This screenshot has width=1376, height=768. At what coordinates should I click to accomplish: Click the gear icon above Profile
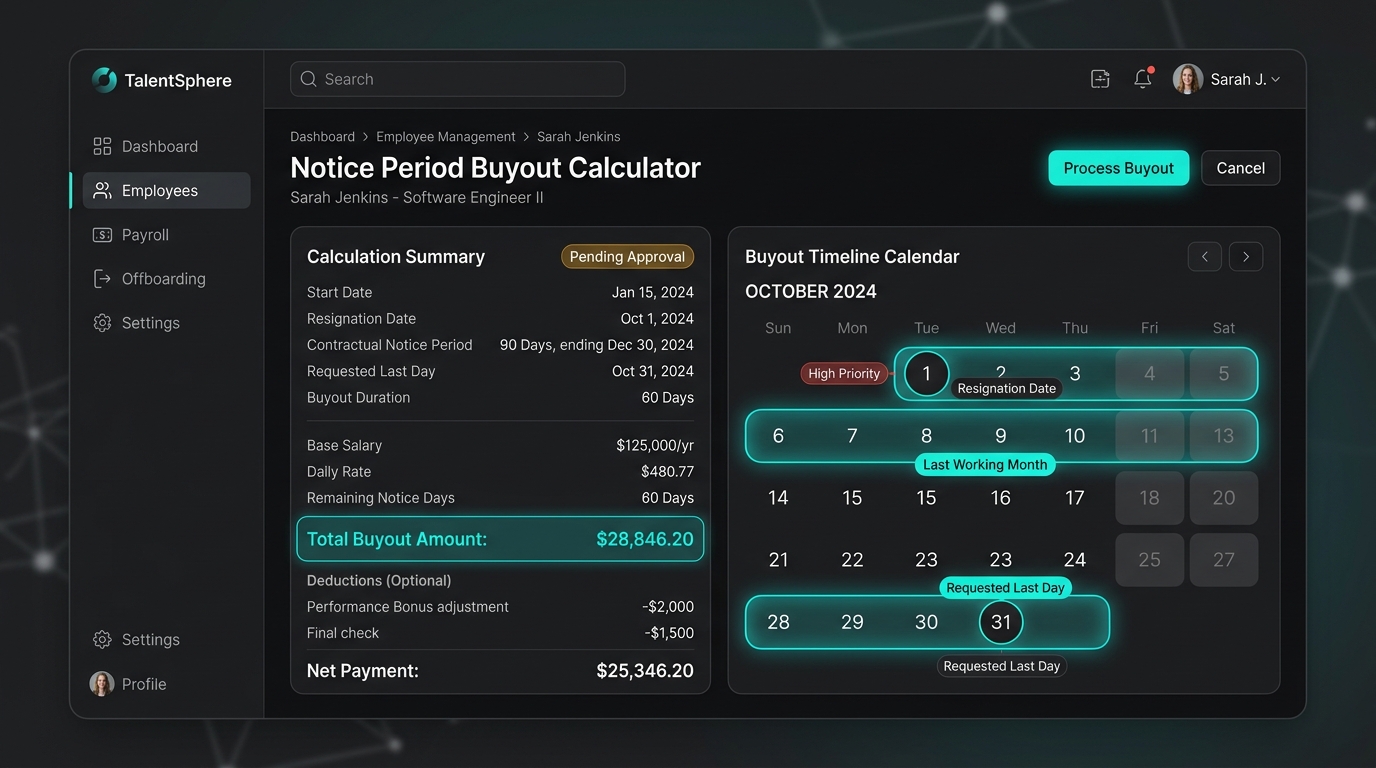102,640
